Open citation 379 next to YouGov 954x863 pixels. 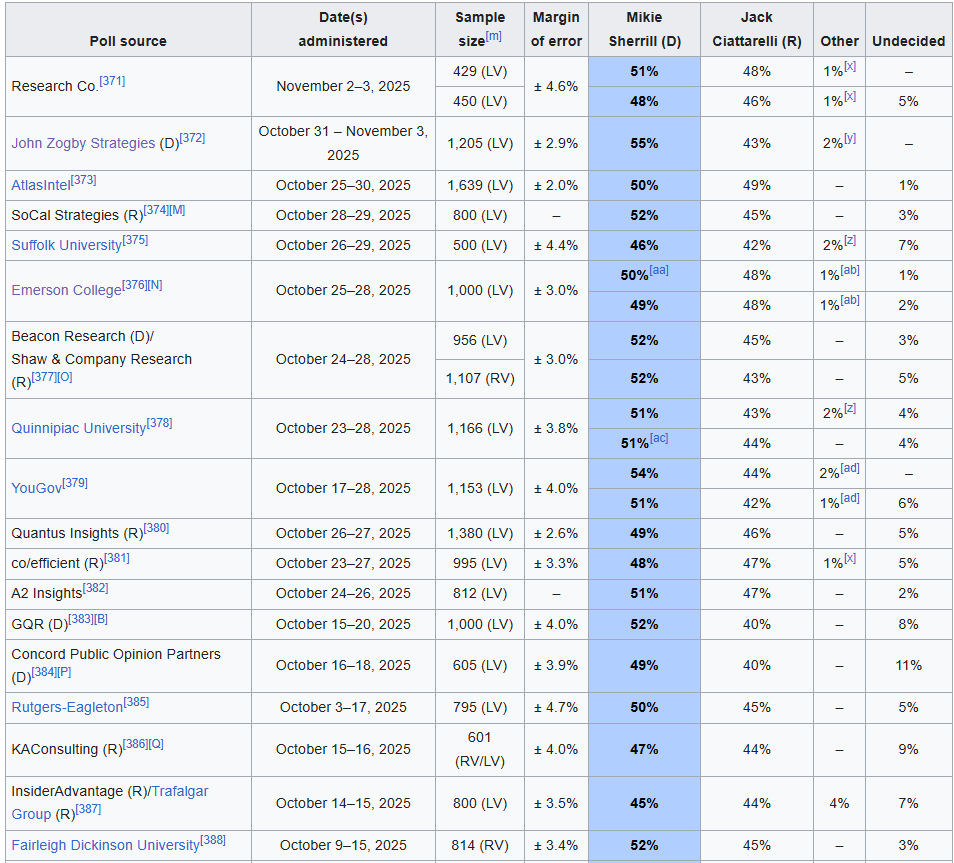click(x=75, y=483)
